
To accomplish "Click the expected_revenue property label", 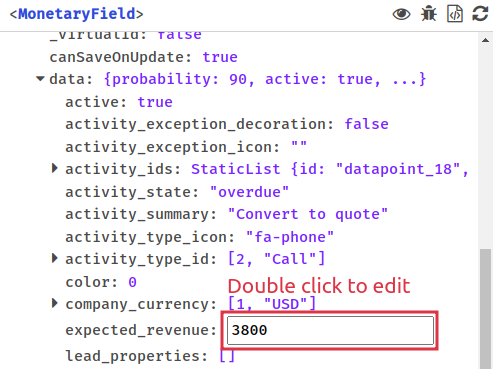I will coord(141,330).
